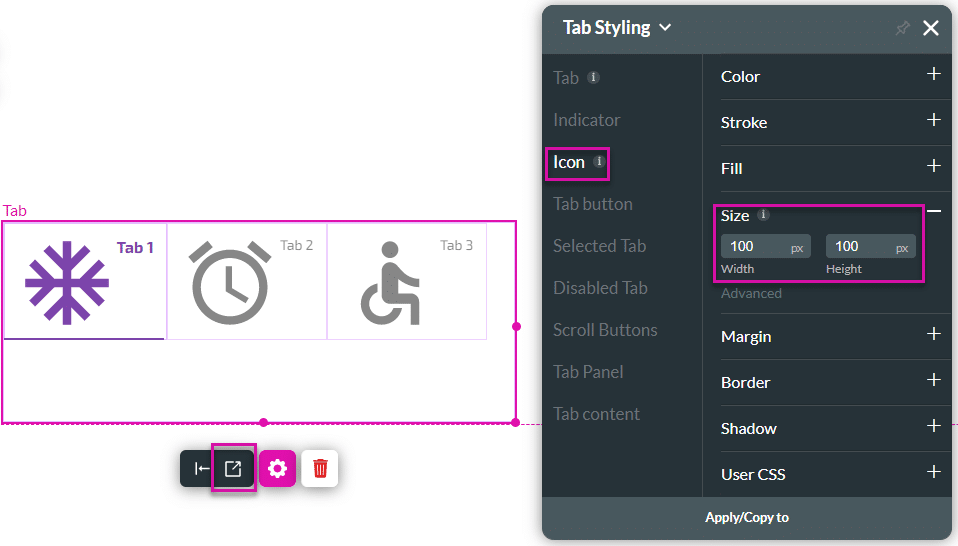The image size is (958, 546).
Task: Close the Tab Styling panel
Action: (x=931, y=28)
